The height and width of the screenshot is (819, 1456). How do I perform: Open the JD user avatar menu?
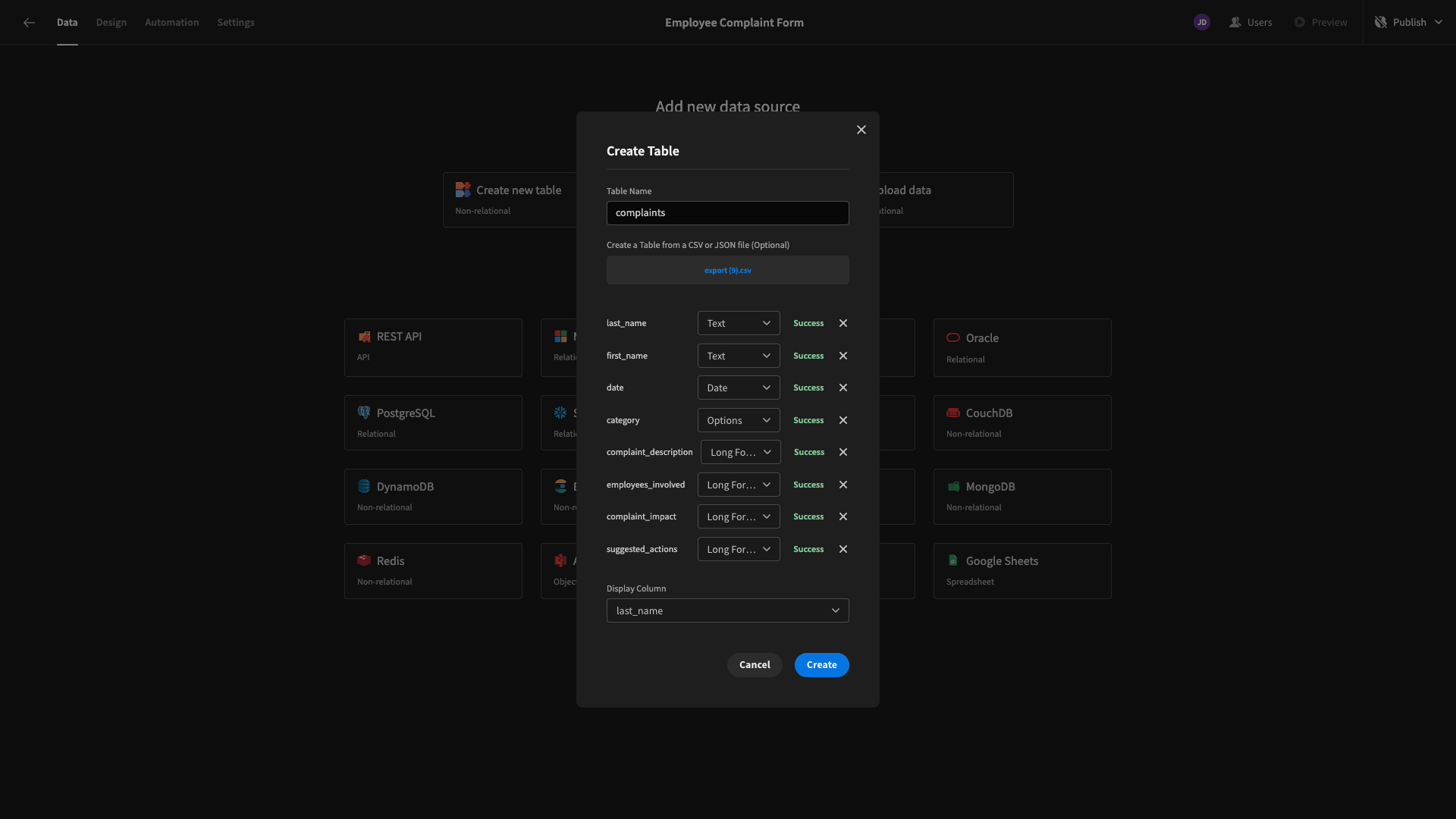(1201, 22)
